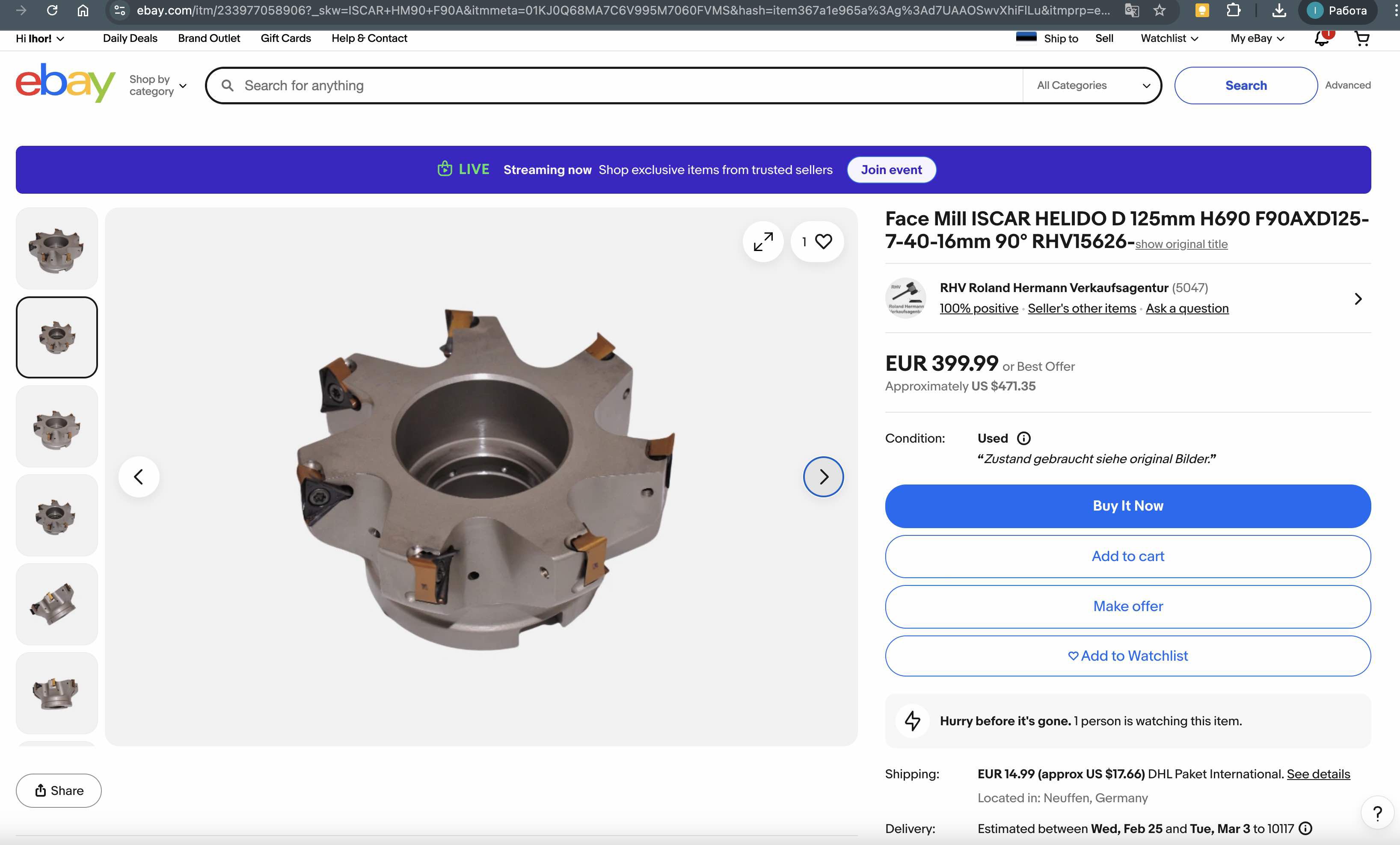The image size is (1400, 845).
Task: Select the fifth product thumbnail in the strip
Action: [x=56, y=604]
